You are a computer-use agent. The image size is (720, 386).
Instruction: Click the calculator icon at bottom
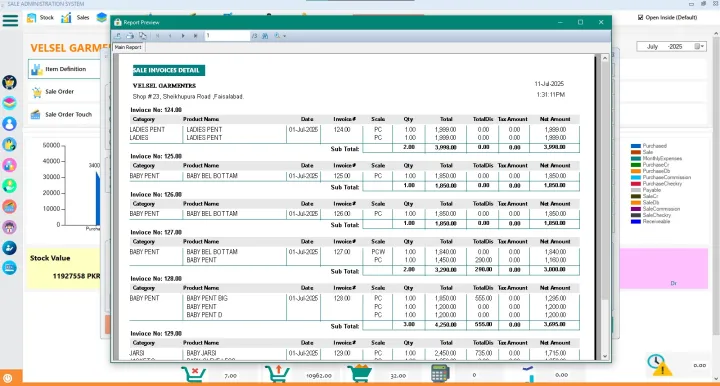[440, 374]
